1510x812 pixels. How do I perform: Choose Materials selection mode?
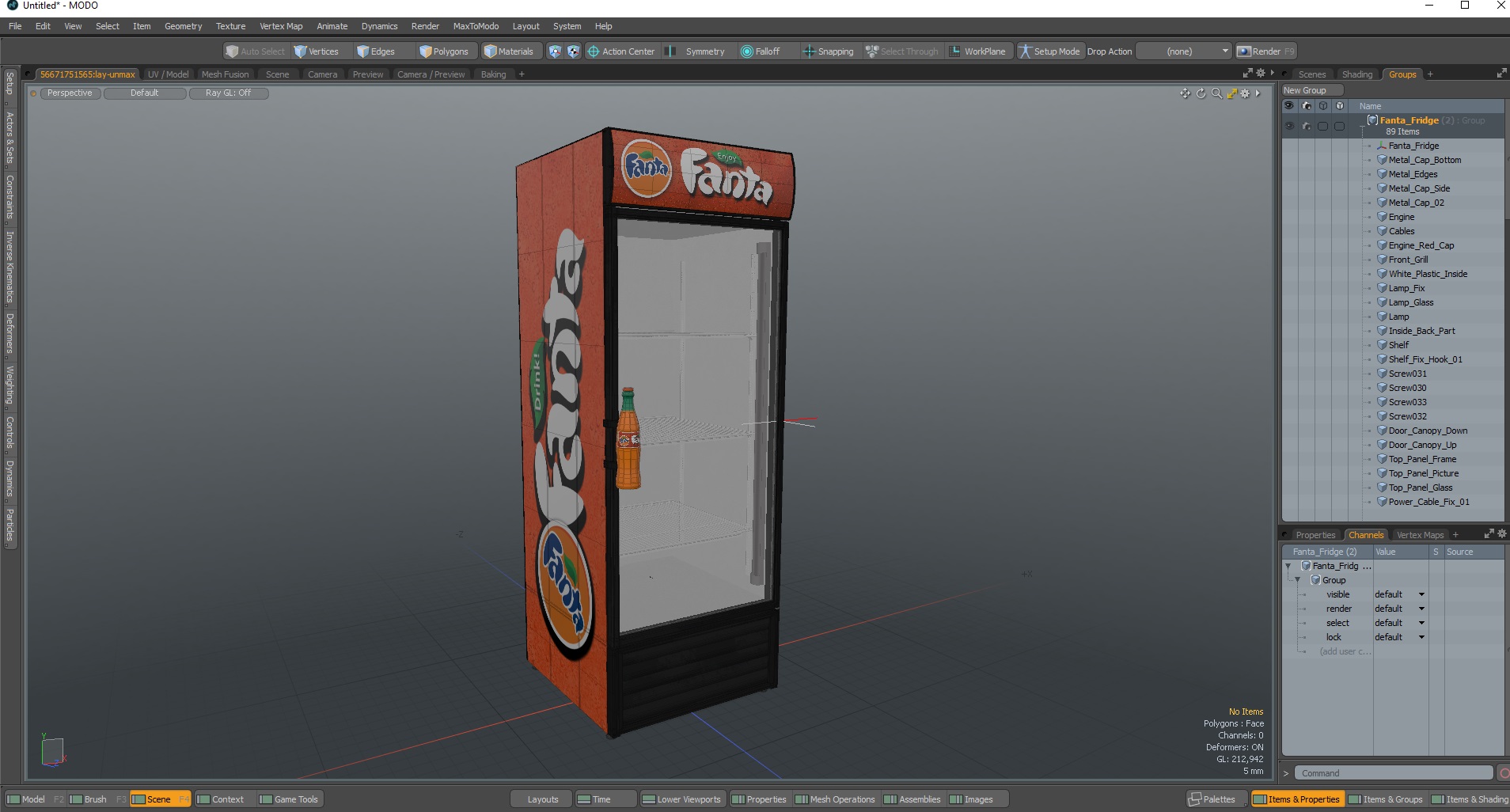coord(510,51)
